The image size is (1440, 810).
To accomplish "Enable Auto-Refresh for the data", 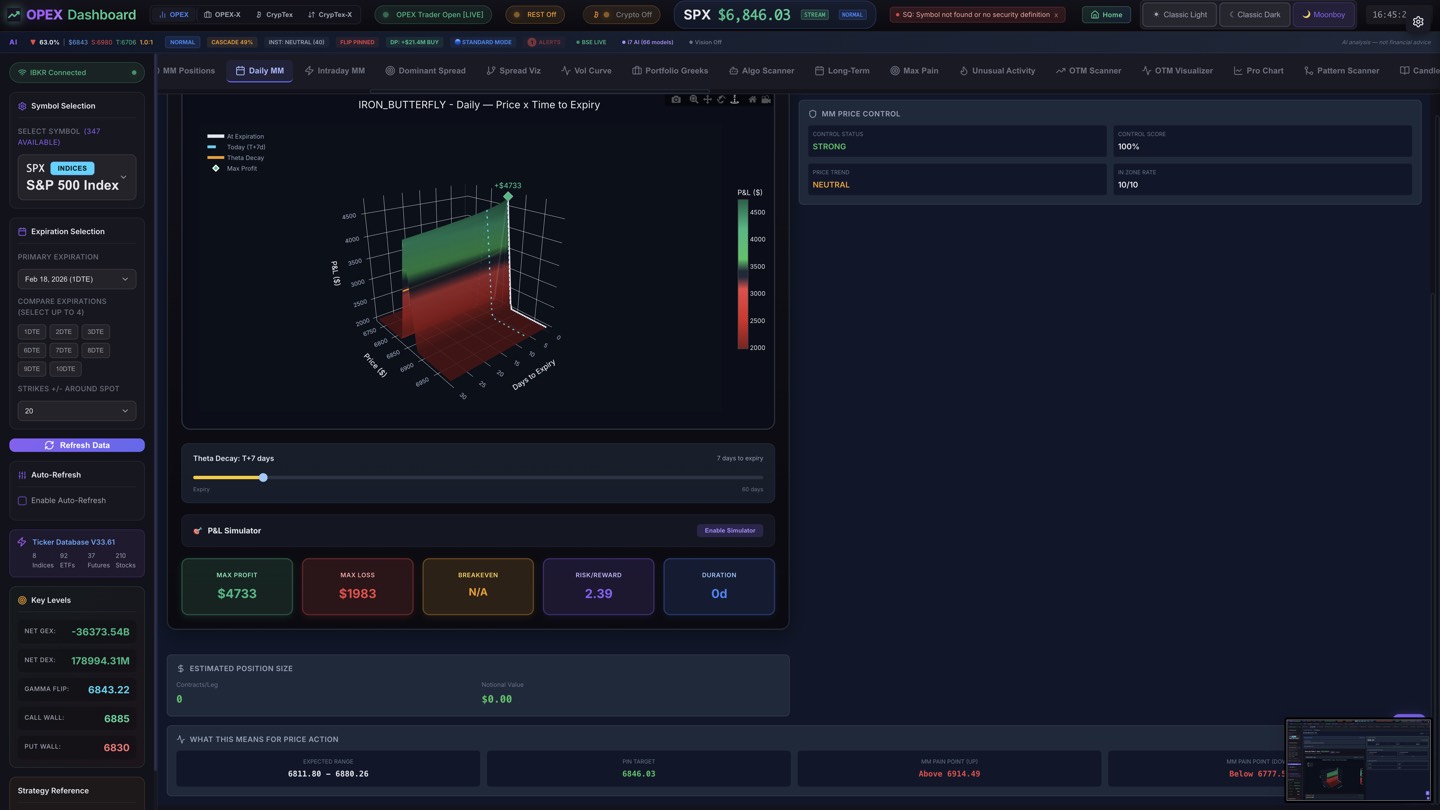I will pyautogui.click(x=22, y=500).
